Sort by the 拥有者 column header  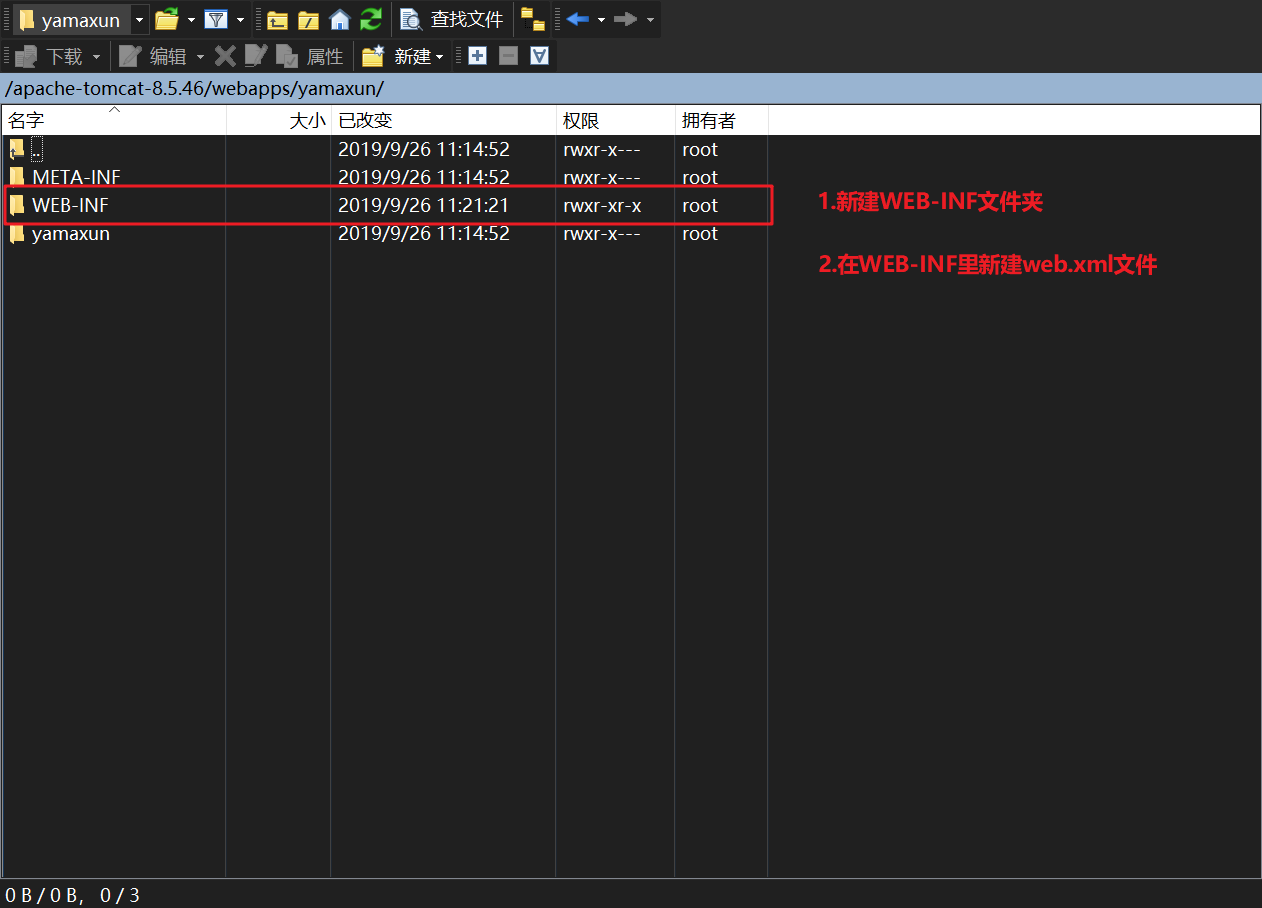722,120
